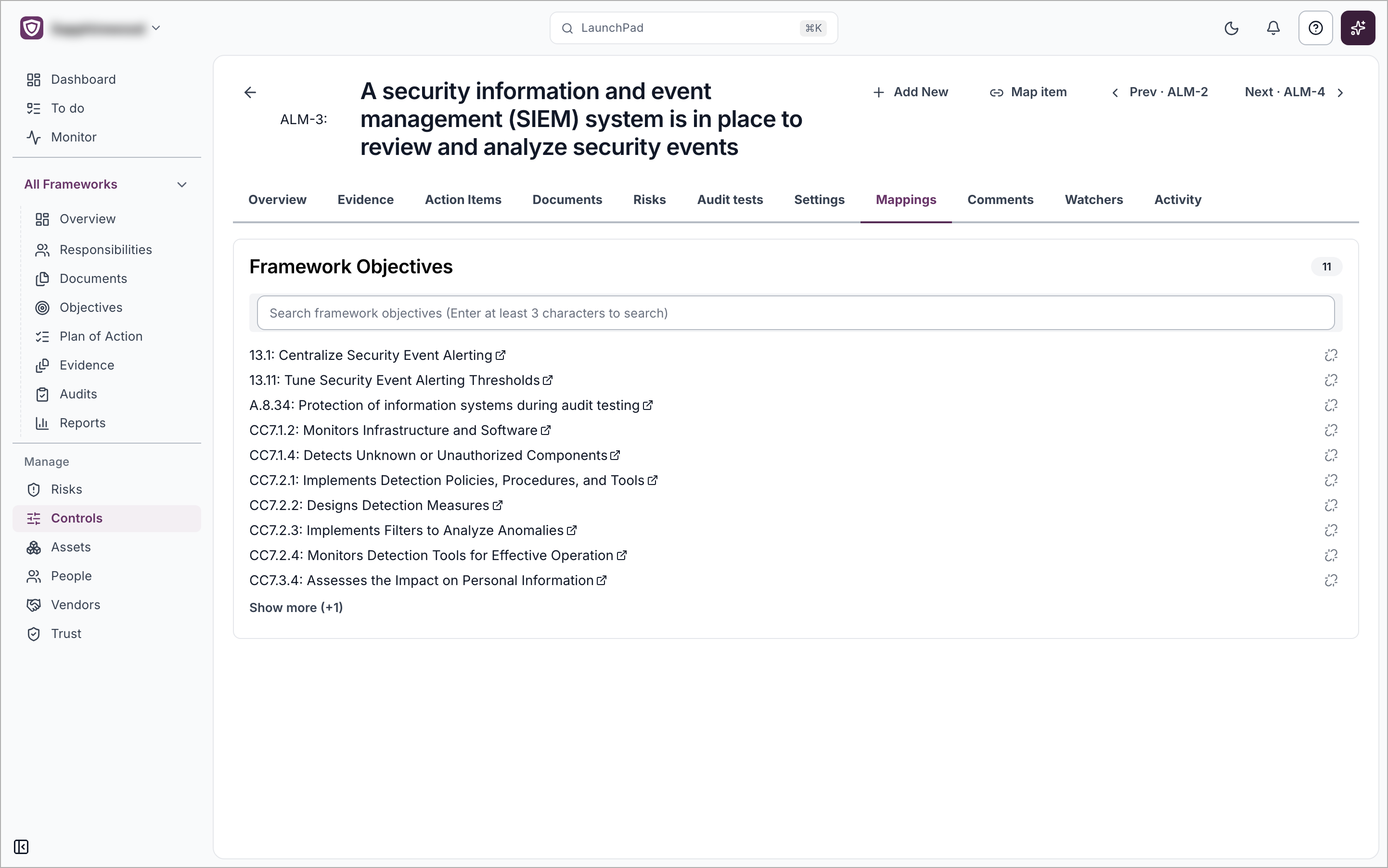Unlink 13.1 Centralize Security Event Alerting
The image size is (1388, 868).
pyautogui.click(x=1331, y=356)
